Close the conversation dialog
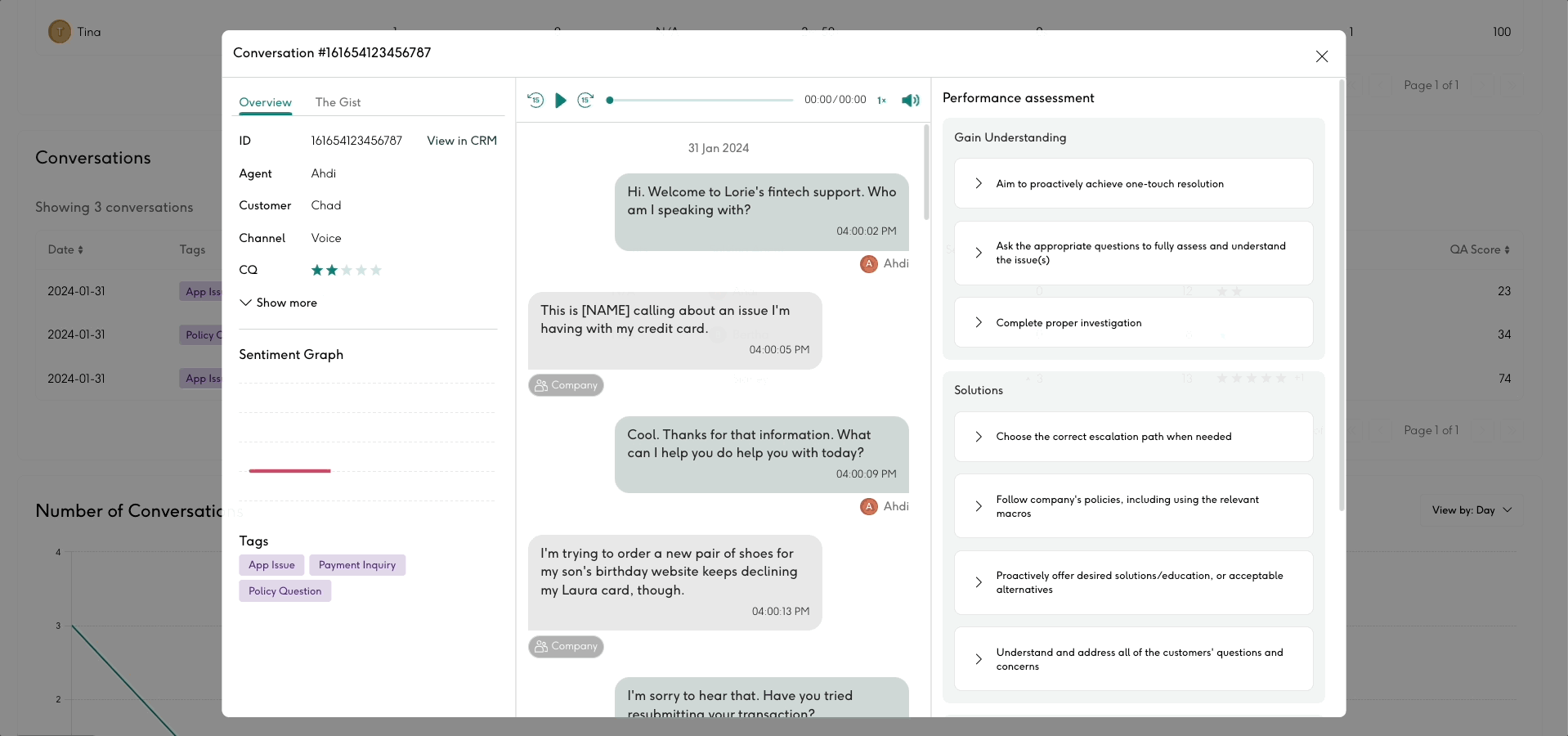1568x736 pixels. 1321,56
